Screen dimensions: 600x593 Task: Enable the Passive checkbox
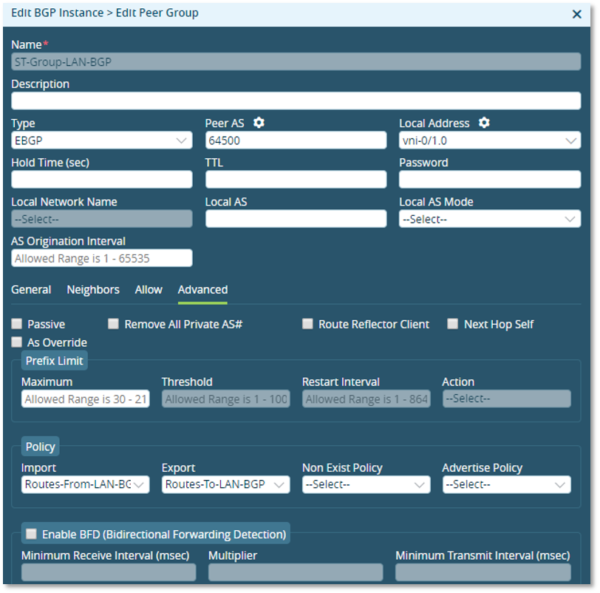click(x=17, y=324)
